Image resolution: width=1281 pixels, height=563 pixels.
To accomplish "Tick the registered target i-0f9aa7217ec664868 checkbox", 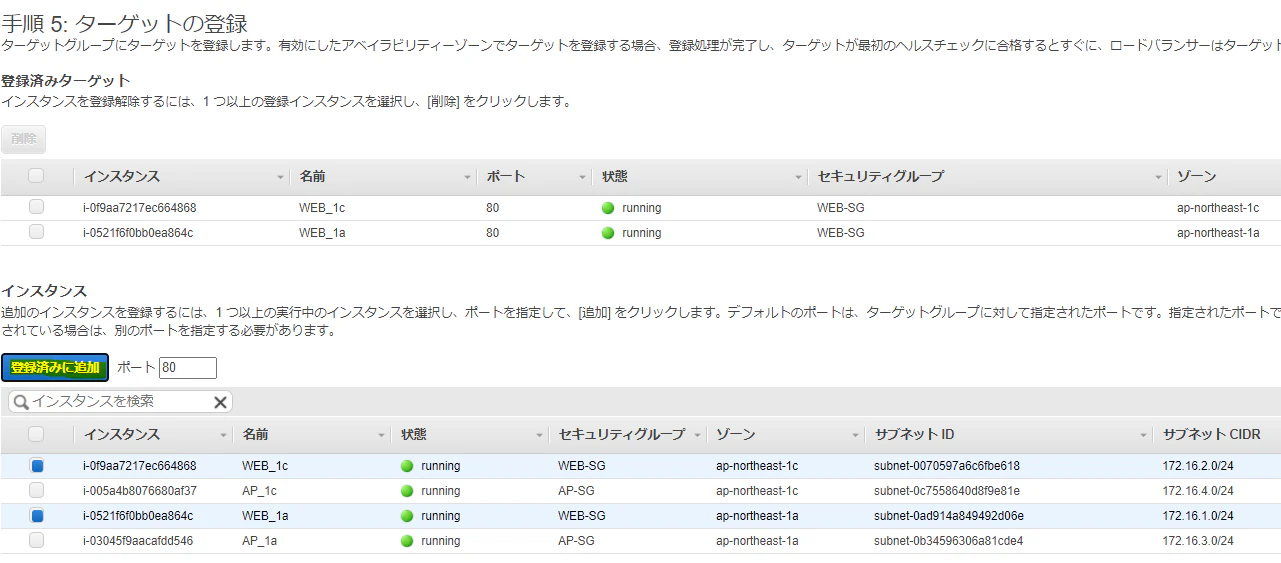I will coord(37,207).
